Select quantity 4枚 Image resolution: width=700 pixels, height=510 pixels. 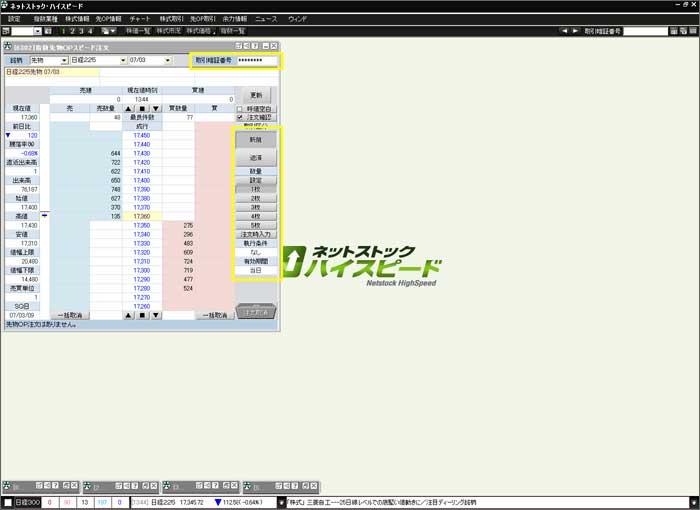pos(256,216)
